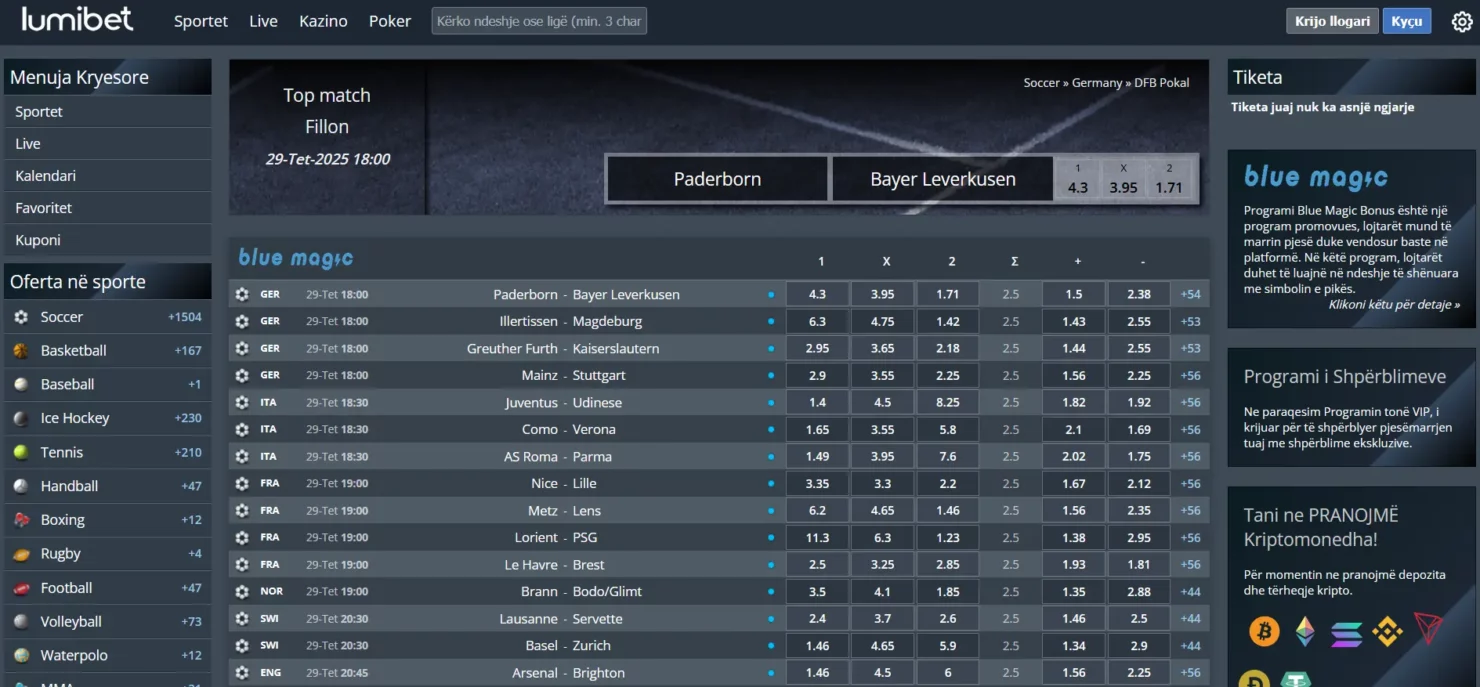Screen dimensions: 1480x687
Task: Open Kalendari in the main menu
Action: tap(46, 176)
